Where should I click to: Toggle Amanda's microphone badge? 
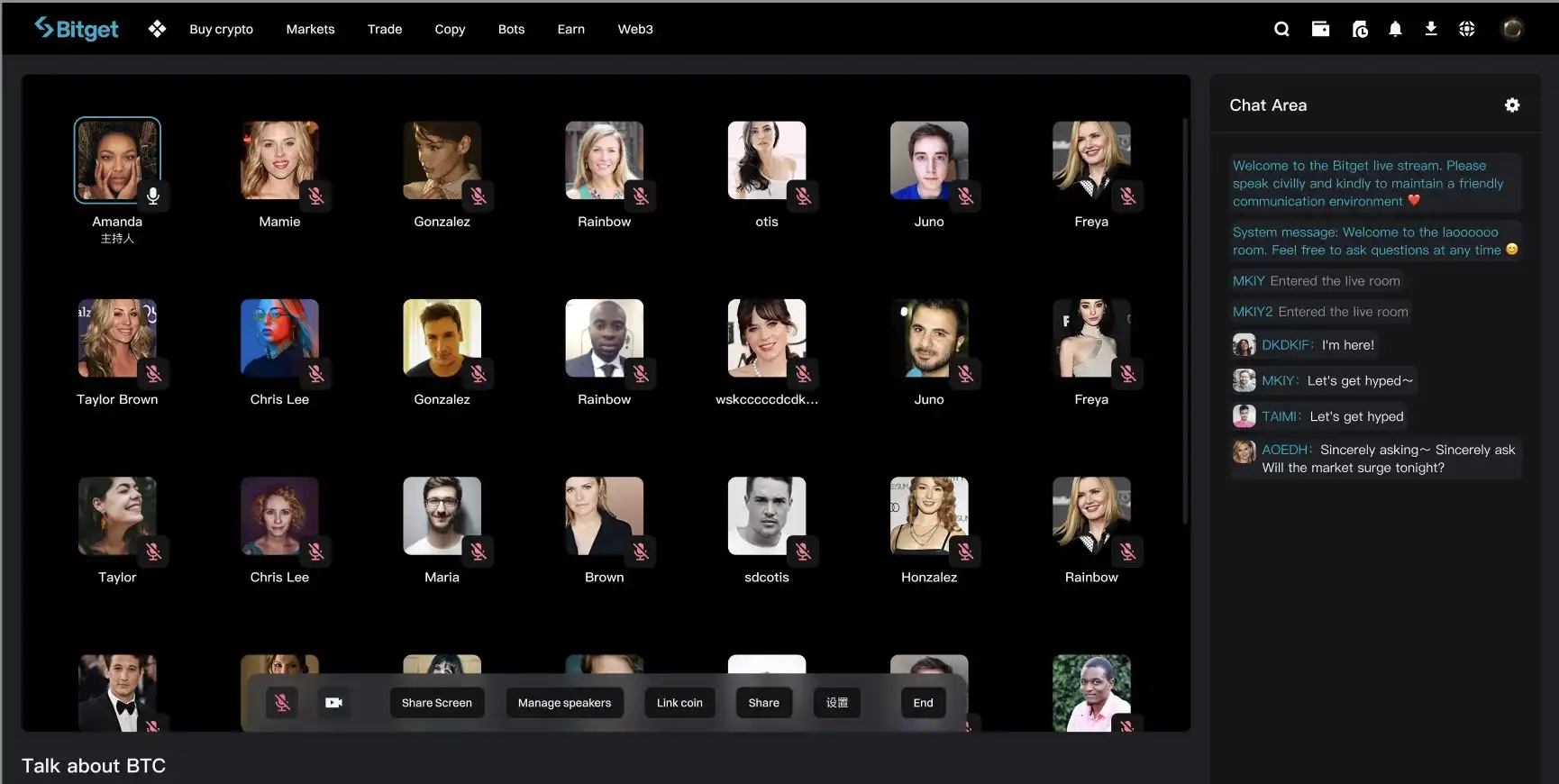click(153, 196)
